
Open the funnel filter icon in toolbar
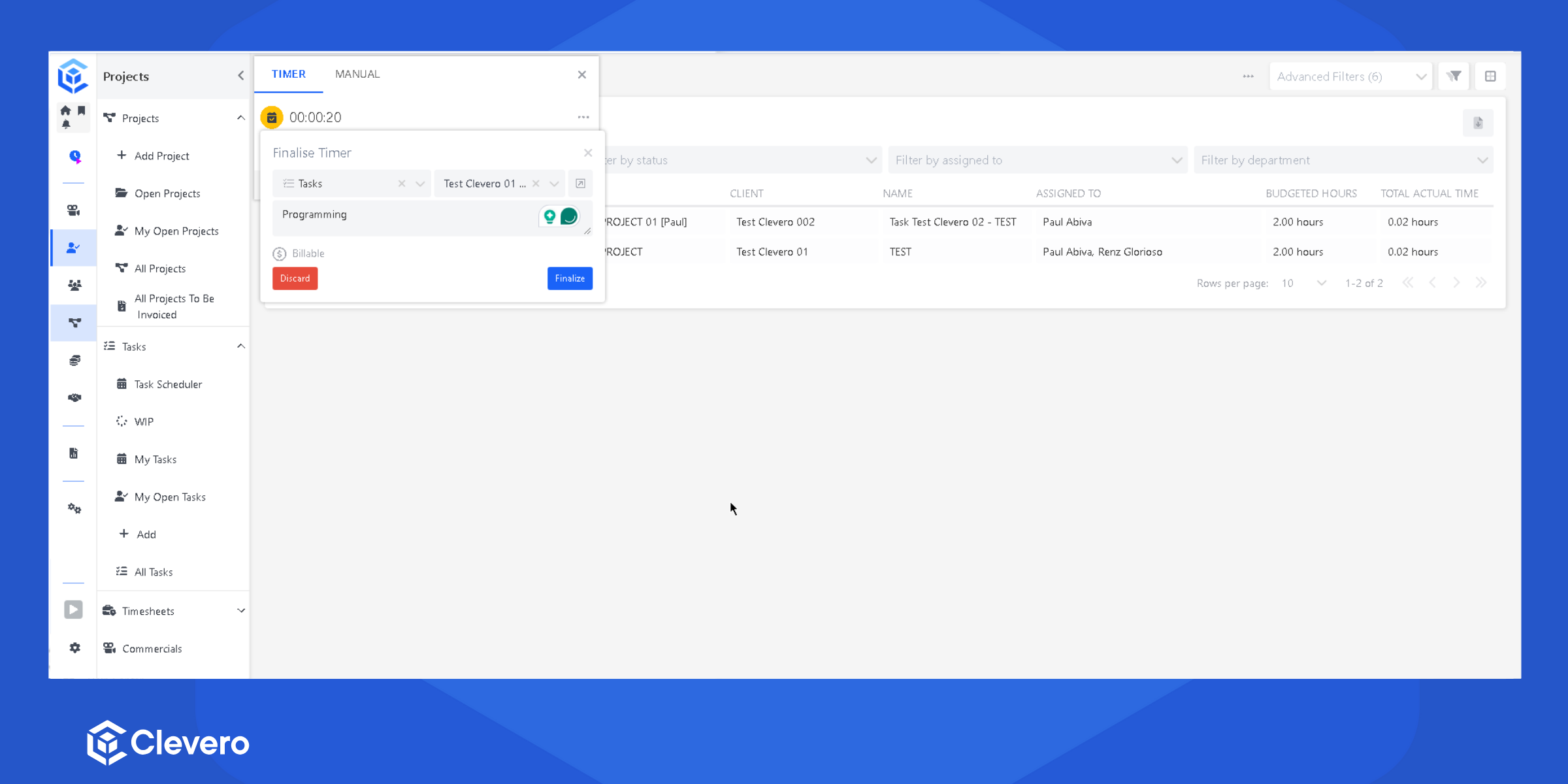[x=1454, y=76]
